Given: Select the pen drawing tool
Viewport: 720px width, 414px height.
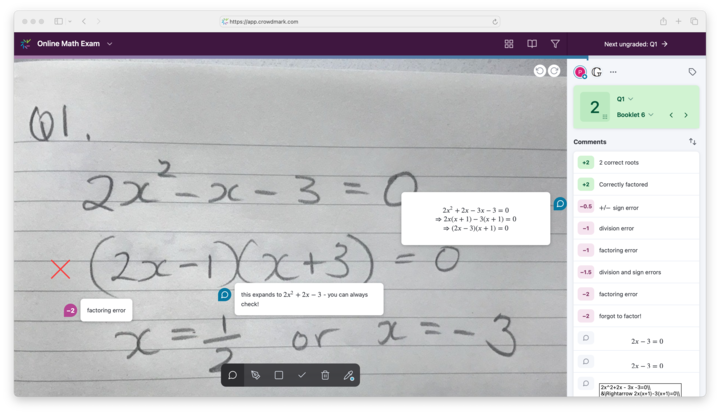Looking at the screenshot, I should point(256,375).
